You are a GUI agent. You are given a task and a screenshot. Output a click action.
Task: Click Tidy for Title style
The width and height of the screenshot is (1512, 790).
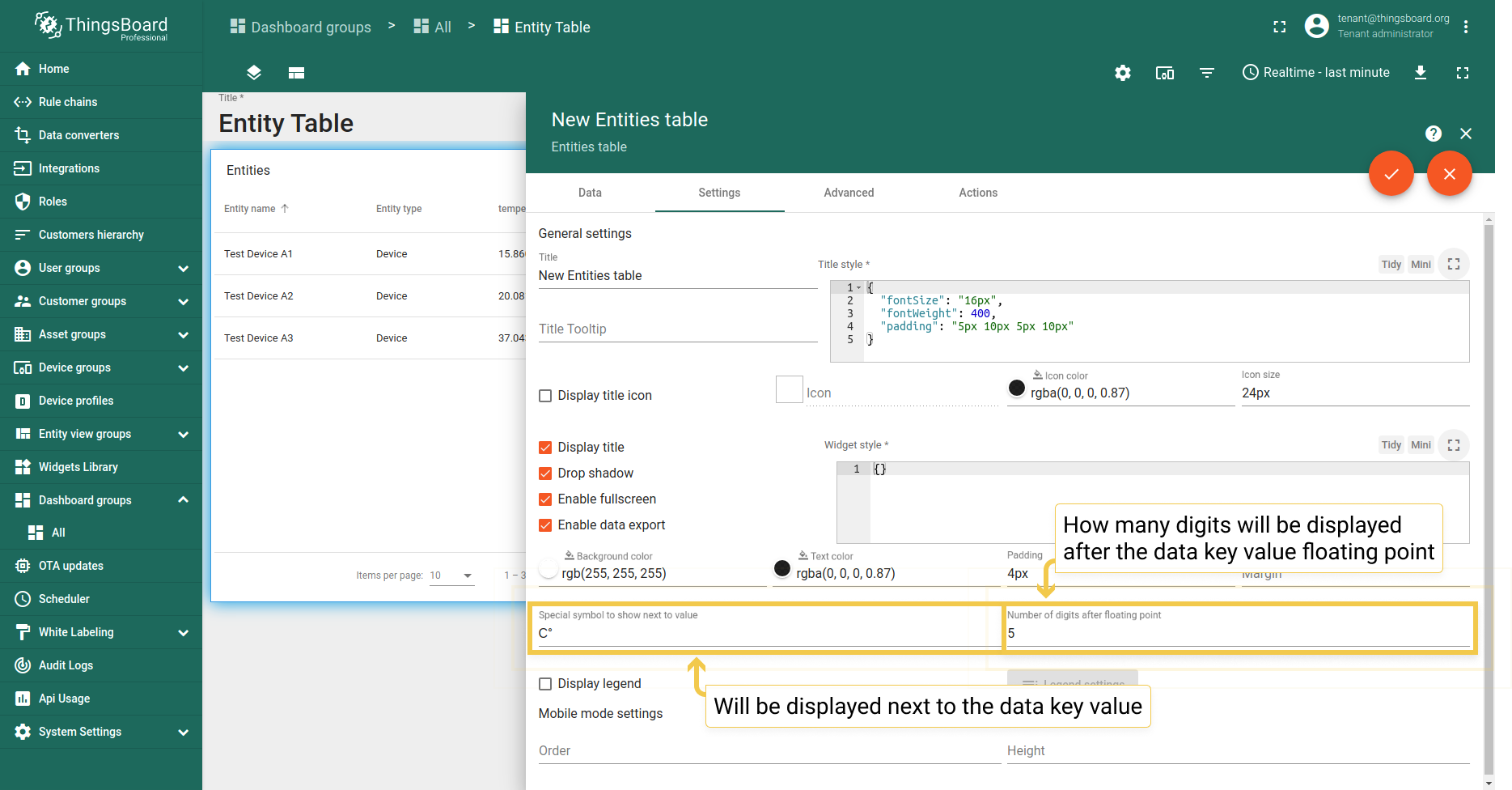1391,265
